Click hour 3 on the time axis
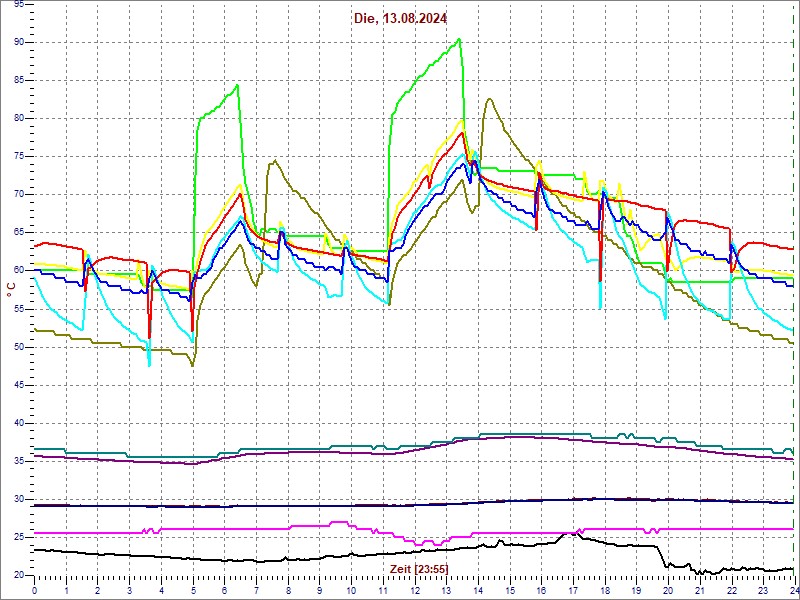800x600 pixels. 130,590
